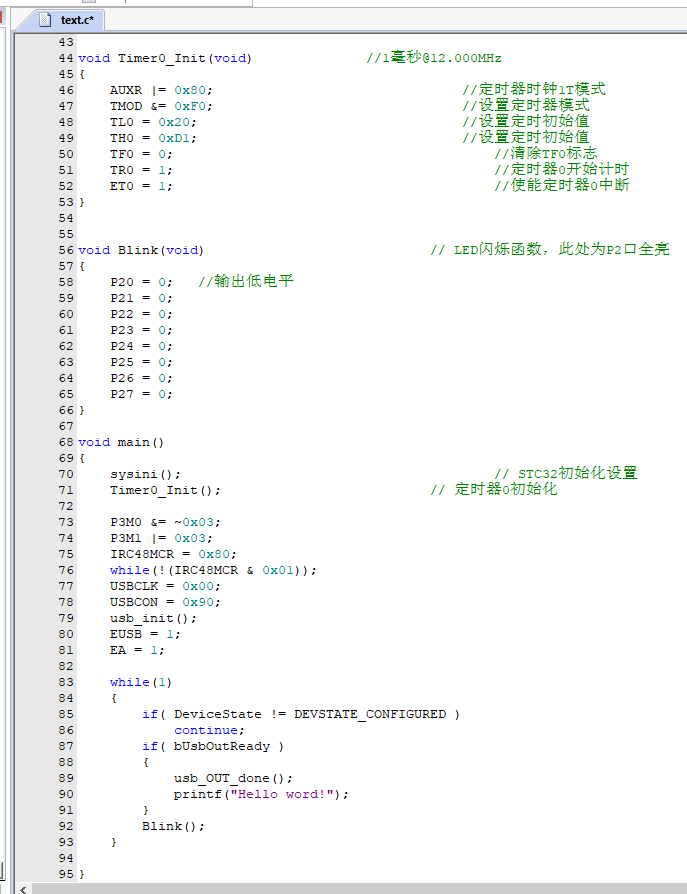
Task: Click the 'usb_OUT_done();' call
Action: click(233, 778)
